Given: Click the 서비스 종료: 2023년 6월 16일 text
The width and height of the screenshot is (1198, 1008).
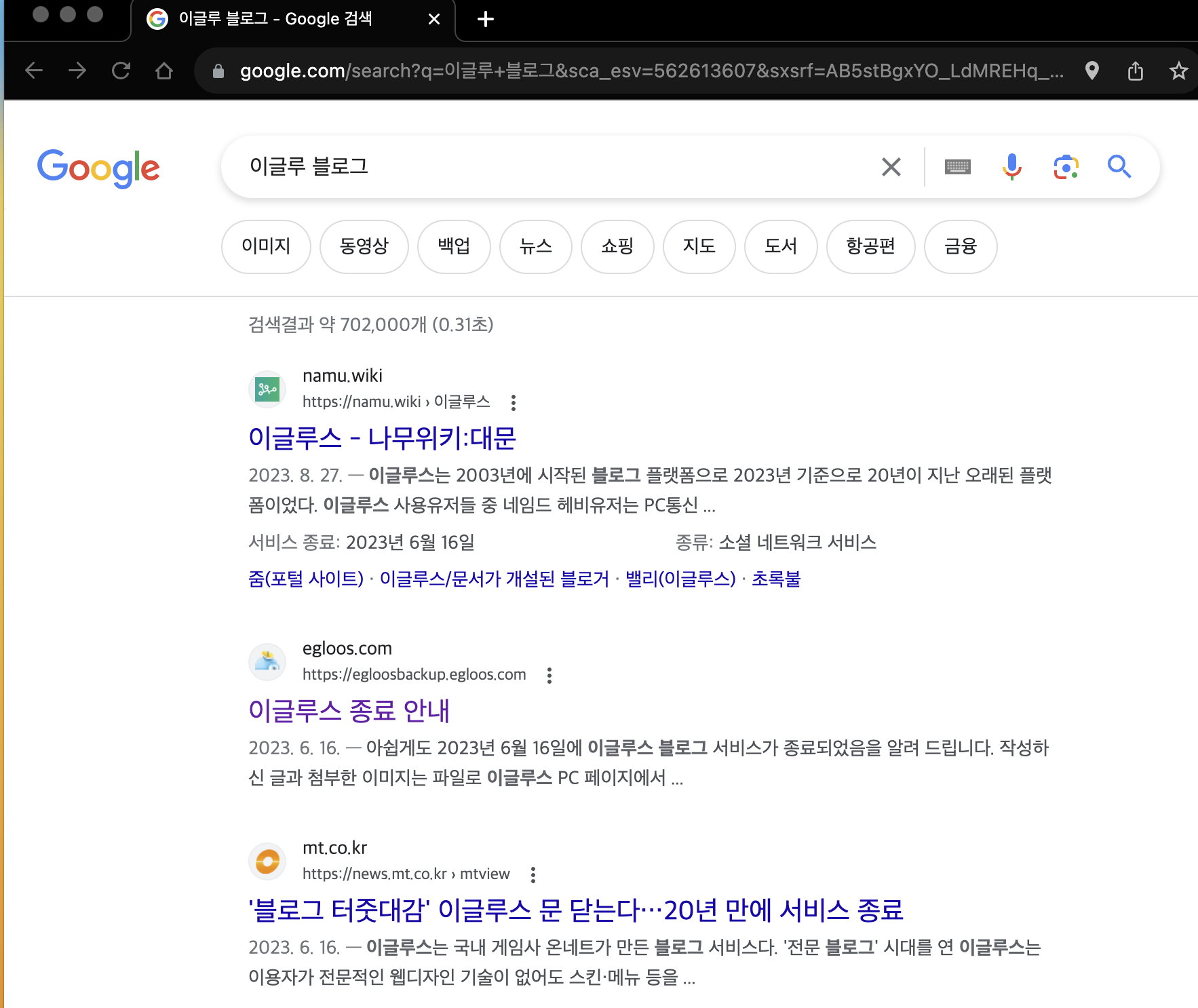Looking at the screenshot, I should tap(362, 542).
